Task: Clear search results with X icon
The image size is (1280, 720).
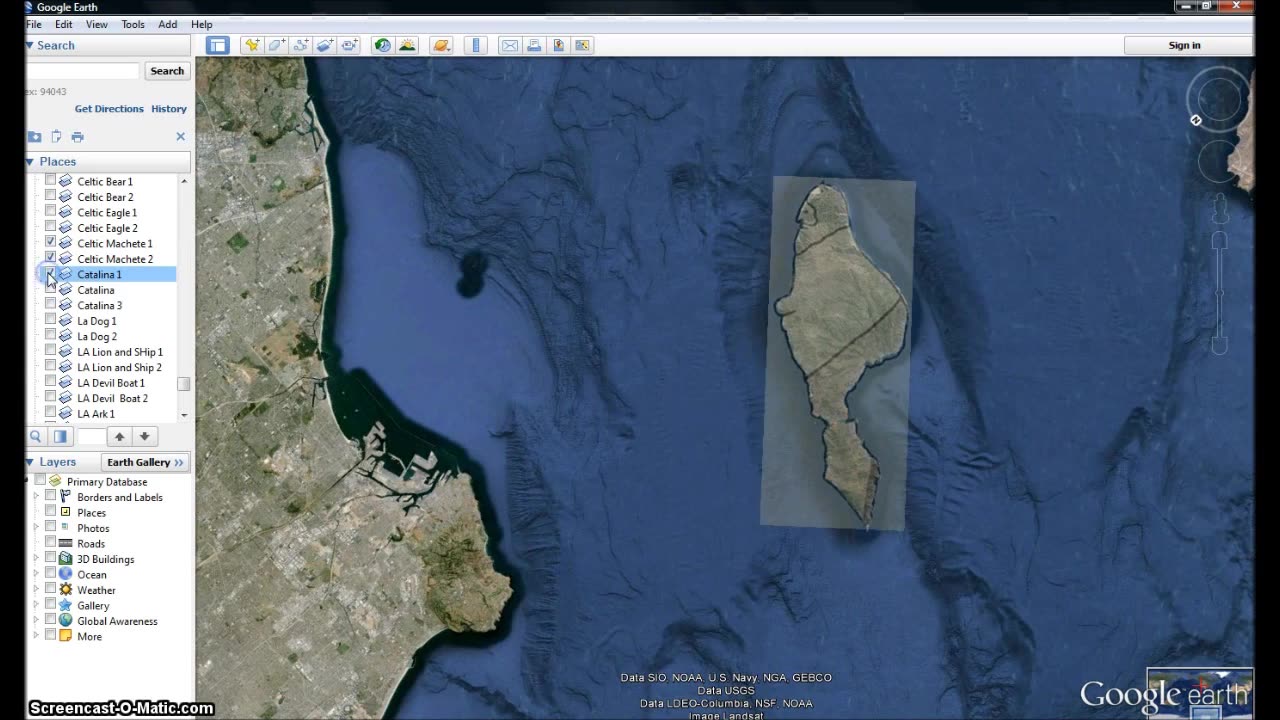Action: pyautogui.click(x=181, y=136)
